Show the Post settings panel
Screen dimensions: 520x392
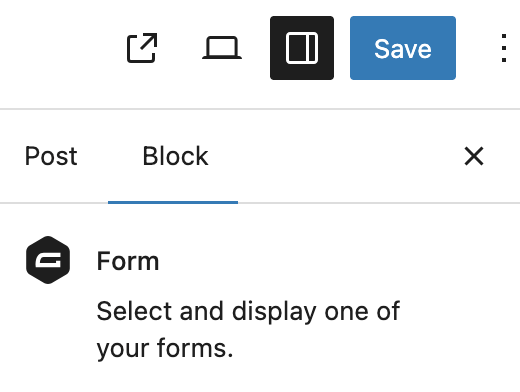[51, 156]
